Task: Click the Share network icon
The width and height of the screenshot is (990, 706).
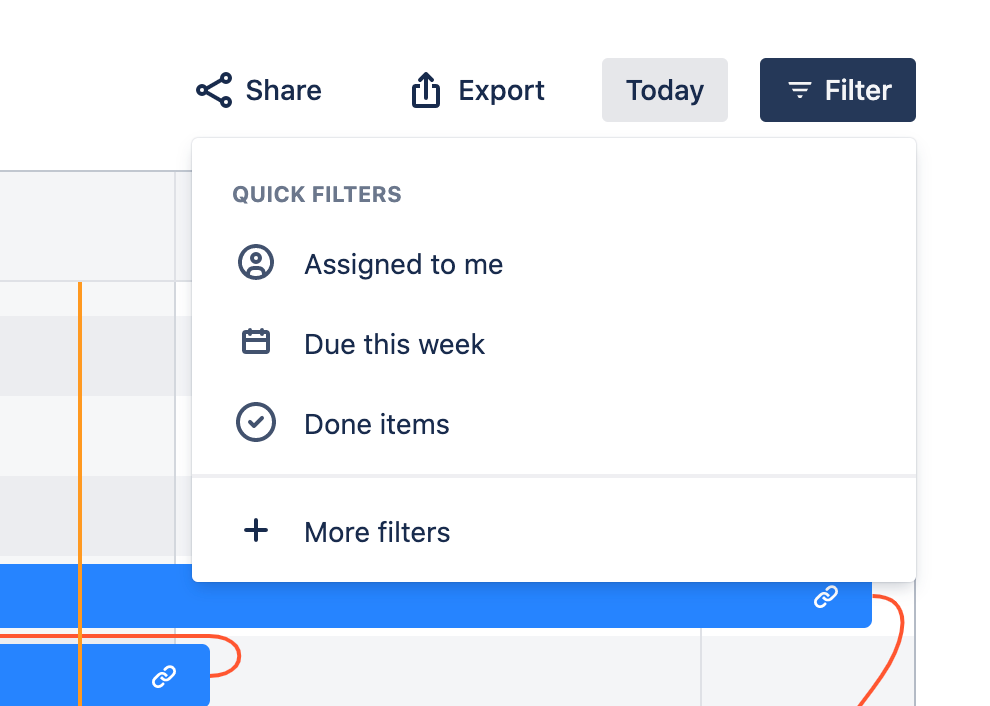Action: coord(214,90)
